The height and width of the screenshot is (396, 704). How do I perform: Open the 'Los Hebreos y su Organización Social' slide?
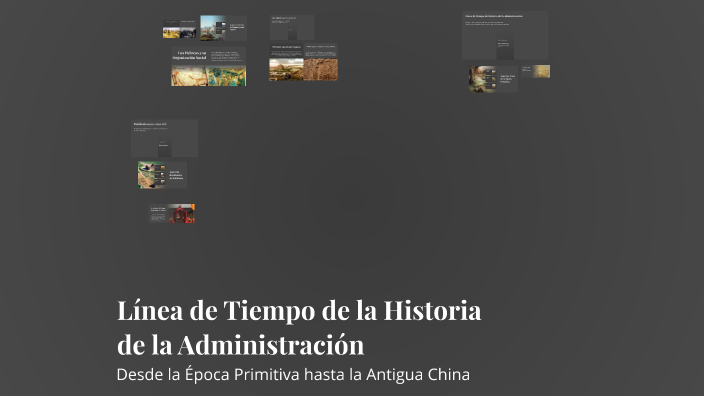coord(208,66)
